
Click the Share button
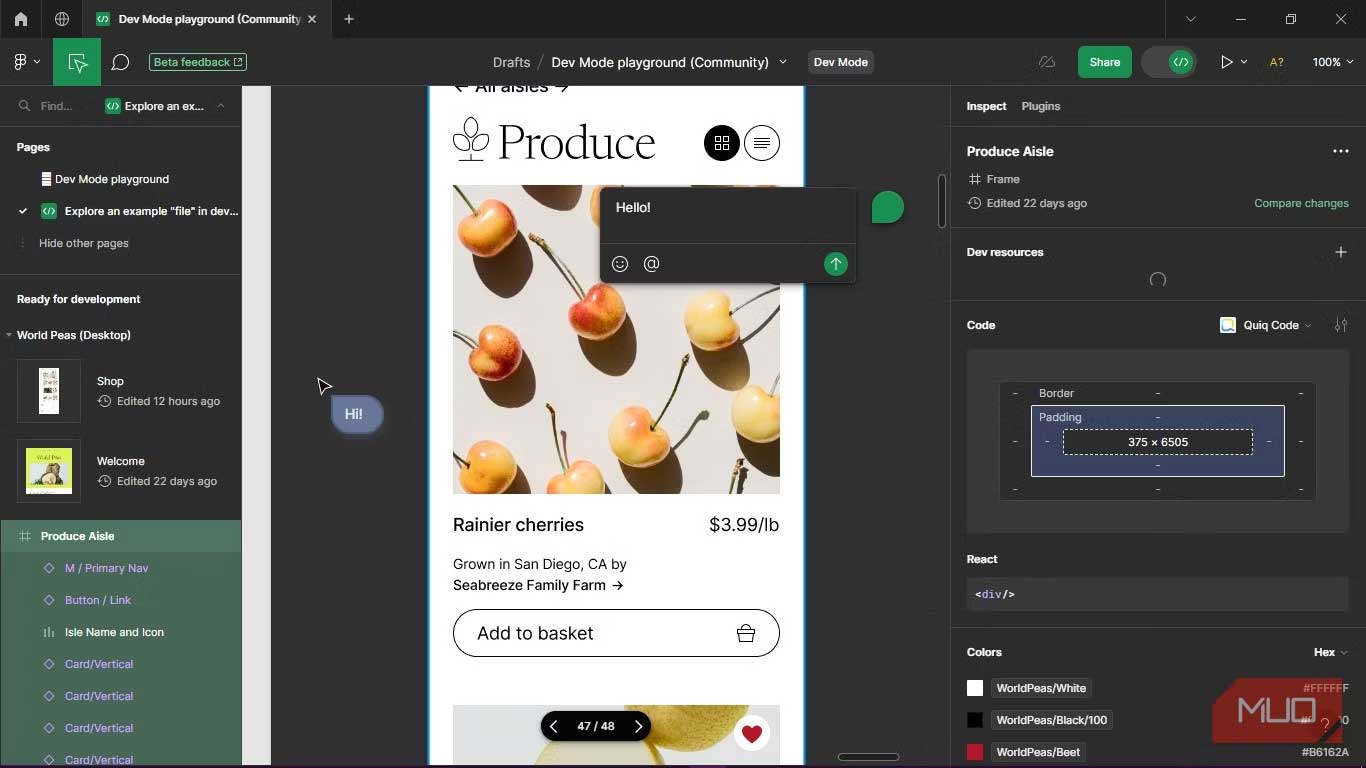pos(1104,61)
